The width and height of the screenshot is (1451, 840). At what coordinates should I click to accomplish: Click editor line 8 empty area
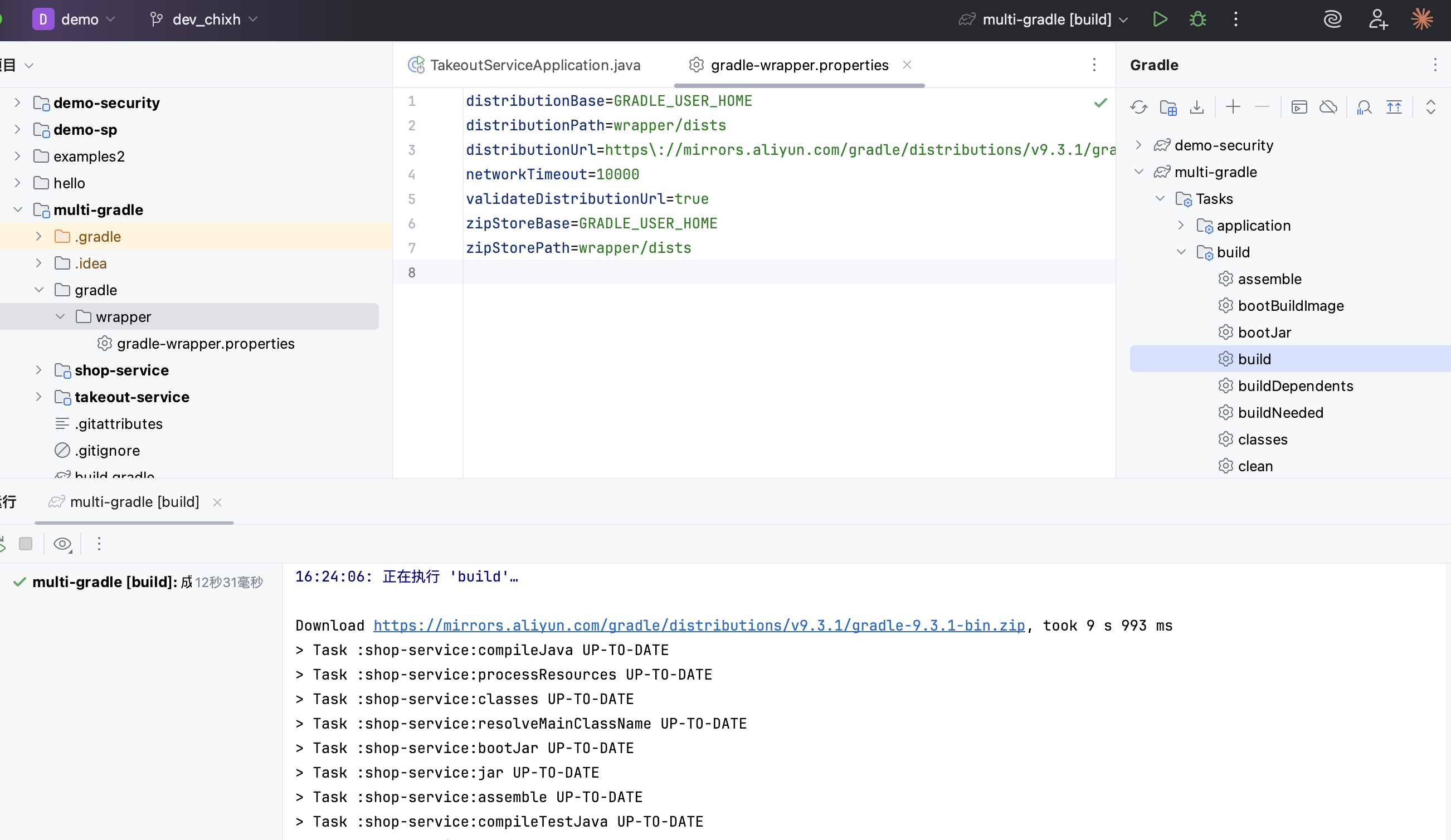(748, 272)
